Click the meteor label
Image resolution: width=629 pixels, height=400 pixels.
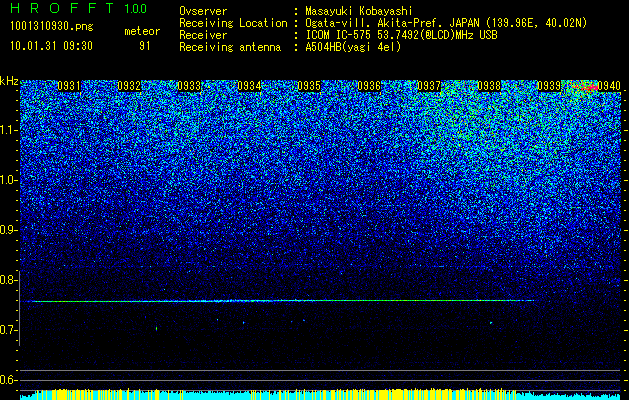coord(142,31)
